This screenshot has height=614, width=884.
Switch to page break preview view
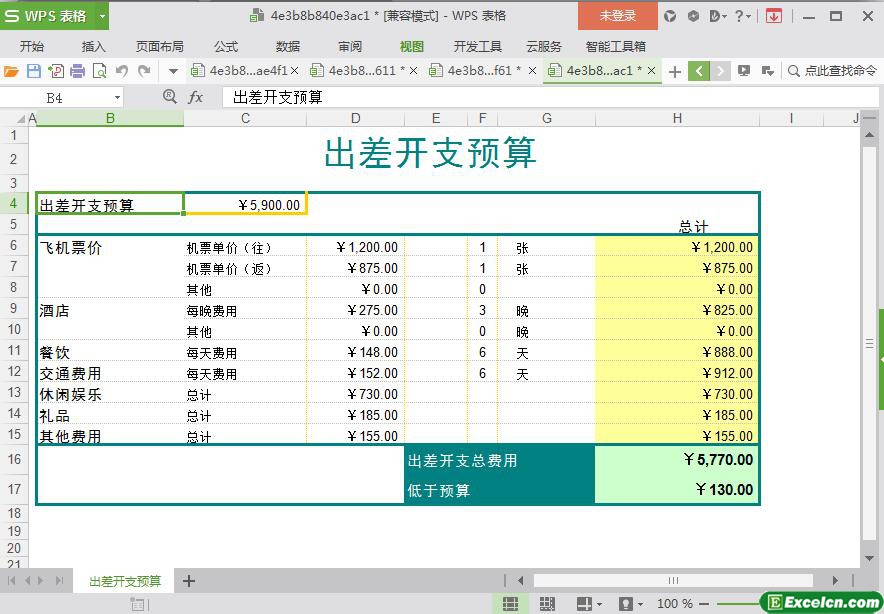pyautogui.click(x=547, y=604)
